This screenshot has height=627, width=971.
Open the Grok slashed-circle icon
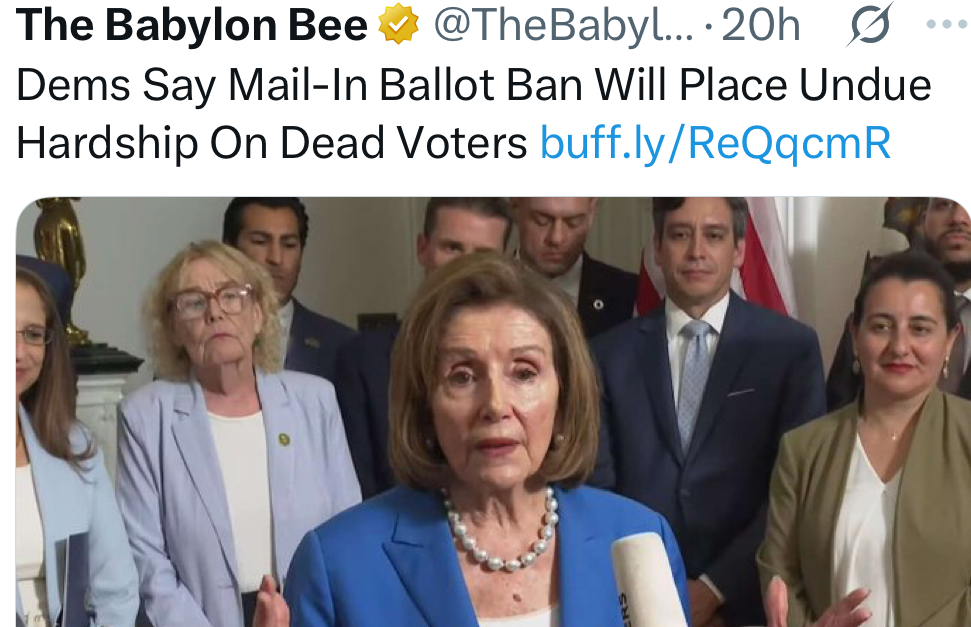pos(869,25)
